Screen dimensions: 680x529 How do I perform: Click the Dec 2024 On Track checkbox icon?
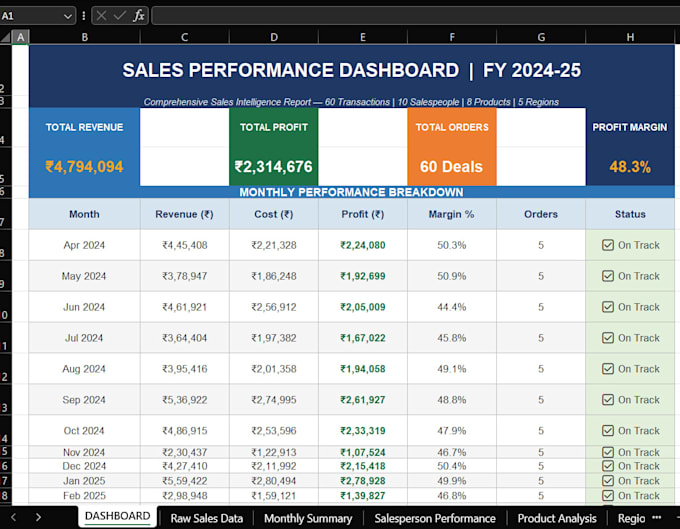click(608, 466)
